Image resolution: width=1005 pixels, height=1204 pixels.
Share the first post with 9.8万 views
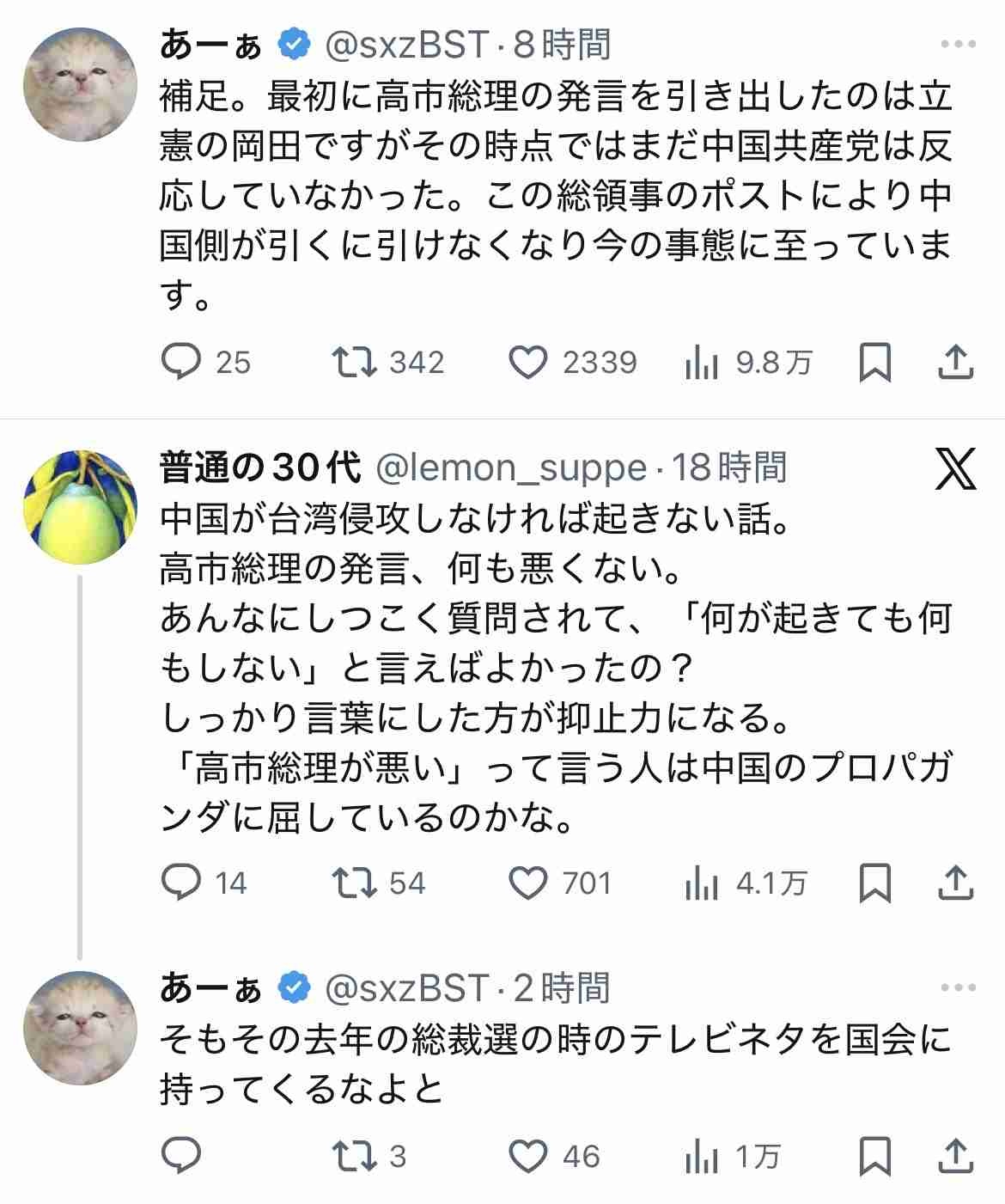point(955,362)
